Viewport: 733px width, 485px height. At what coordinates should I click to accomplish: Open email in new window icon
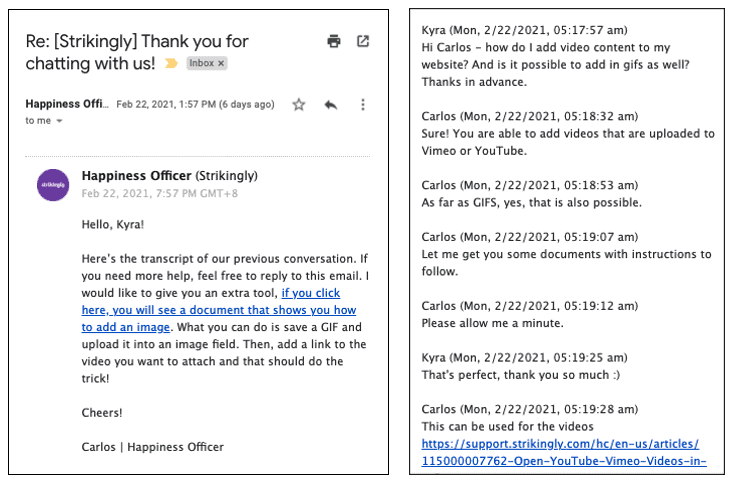point(363,41)
